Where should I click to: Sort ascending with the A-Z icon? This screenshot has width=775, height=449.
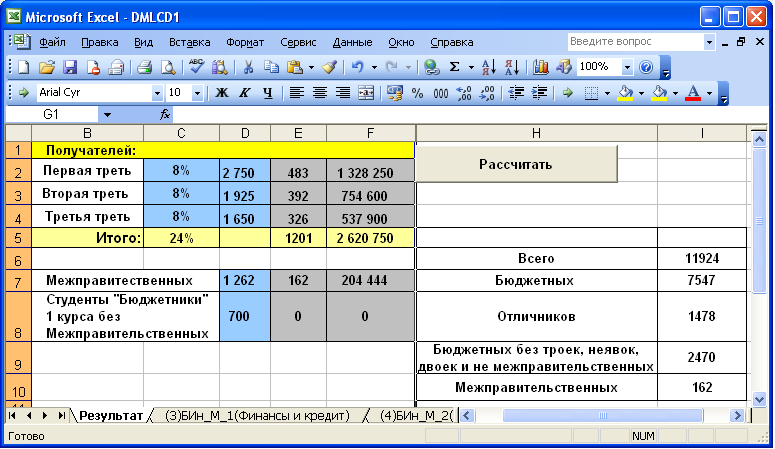pyautogui.click(x=488, y=67)
